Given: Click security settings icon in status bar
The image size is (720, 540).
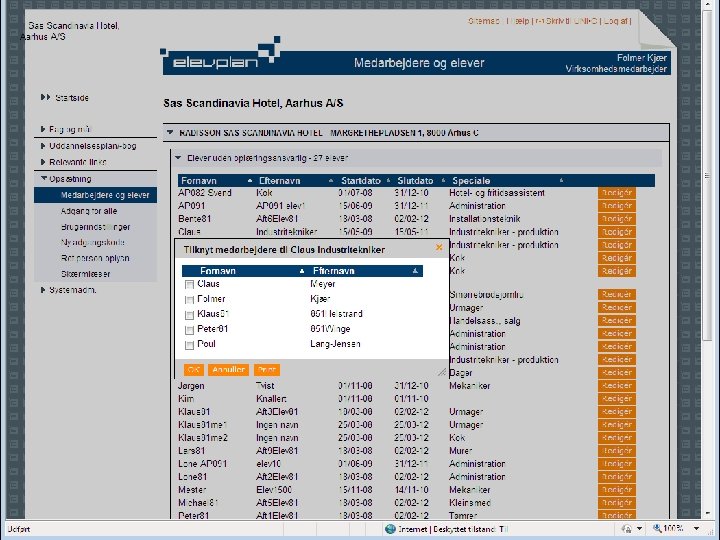Looking at the screenshot, I should [x=626, y=529].
